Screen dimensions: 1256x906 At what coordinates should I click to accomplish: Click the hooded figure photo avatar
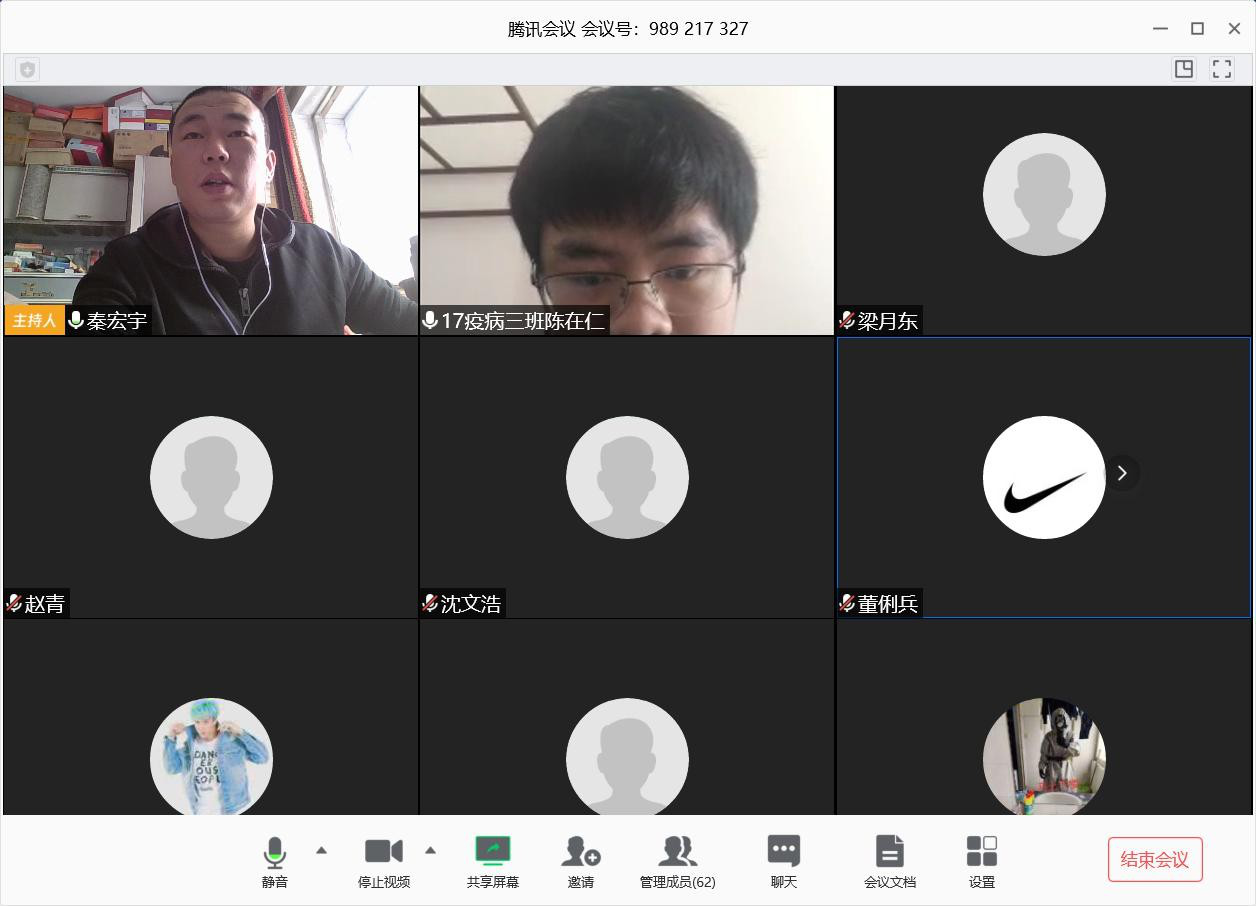[1044, 756]
